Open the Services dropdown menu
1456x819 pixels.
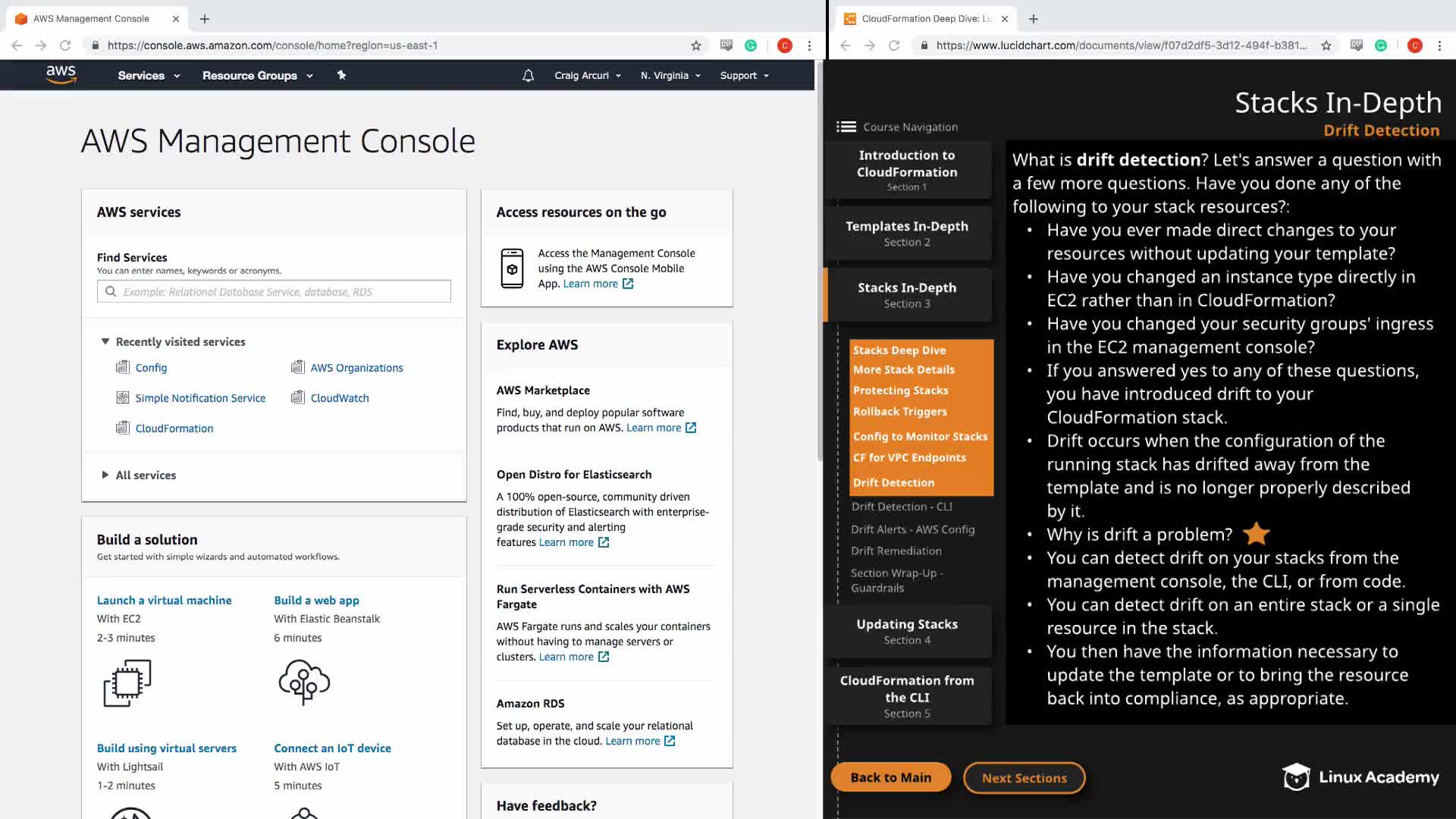(149, 75)
